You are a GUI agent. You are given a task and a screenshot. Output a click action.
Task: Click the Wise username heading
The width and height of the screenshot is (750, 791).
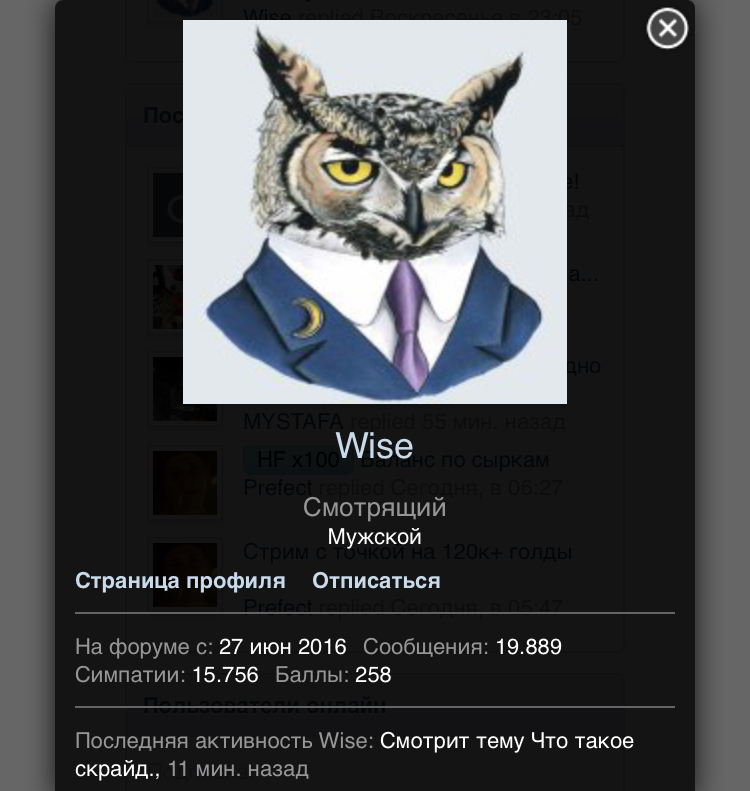[x=374, y=445]
